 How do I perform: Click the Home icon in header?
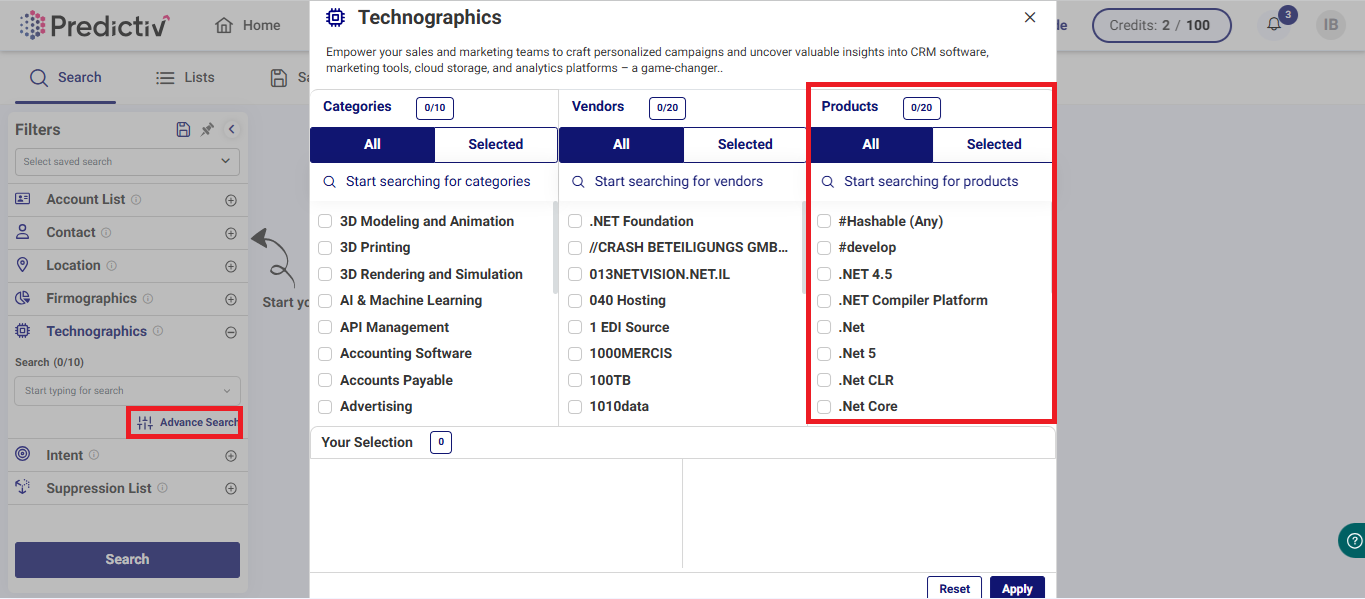(x=224, y=25)
